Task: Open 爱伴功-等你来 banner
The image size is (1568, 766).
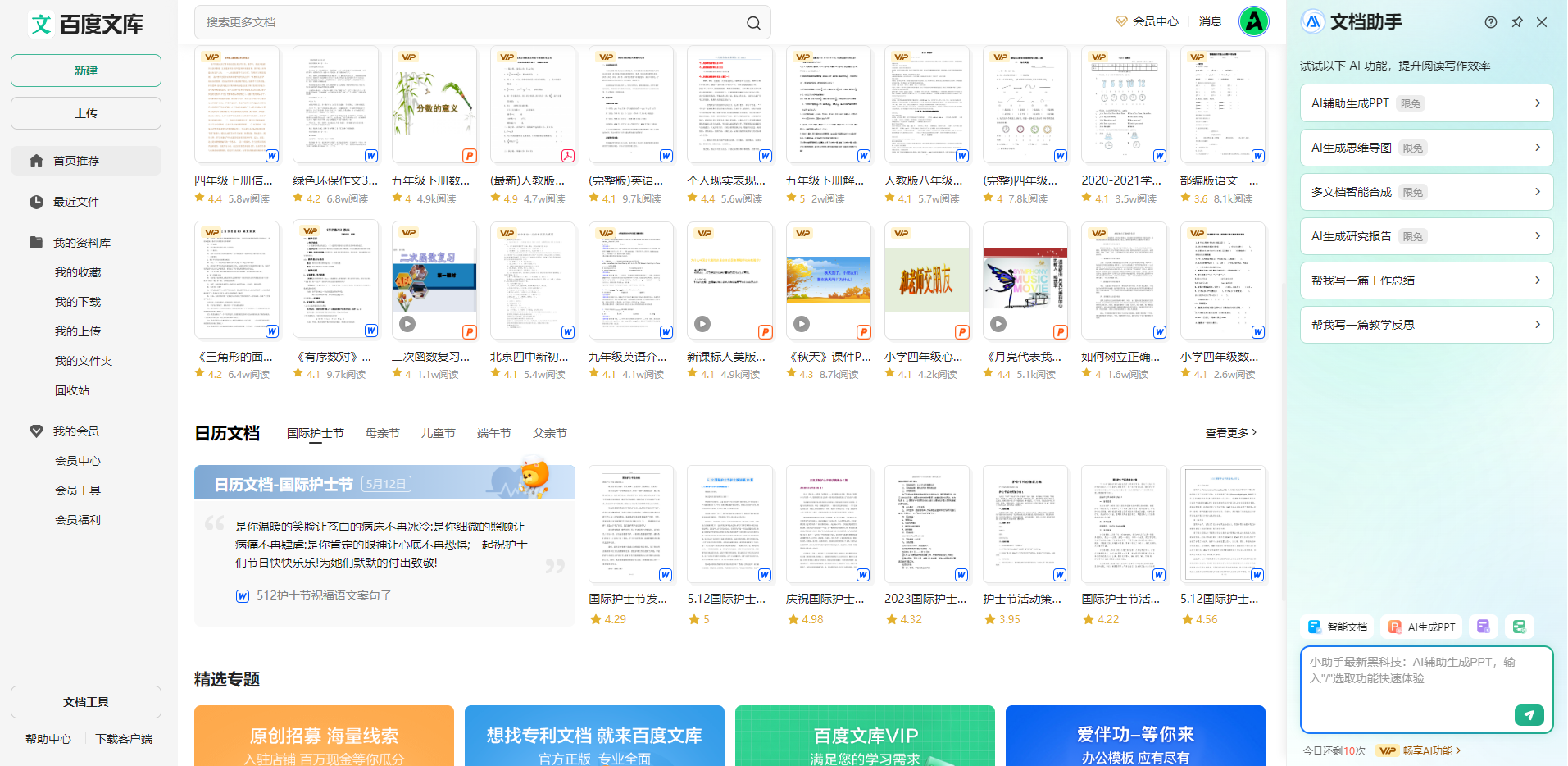Action: pos(1135,736)
